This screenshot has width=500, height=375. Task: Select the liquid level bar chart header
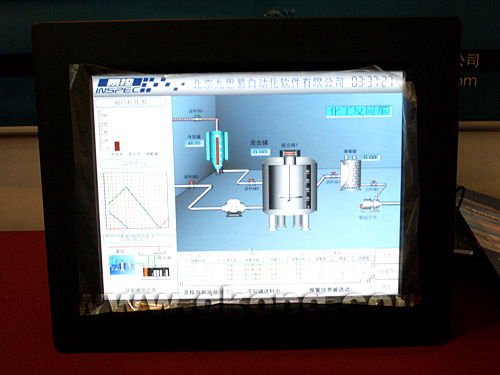(x=131, y=103)
